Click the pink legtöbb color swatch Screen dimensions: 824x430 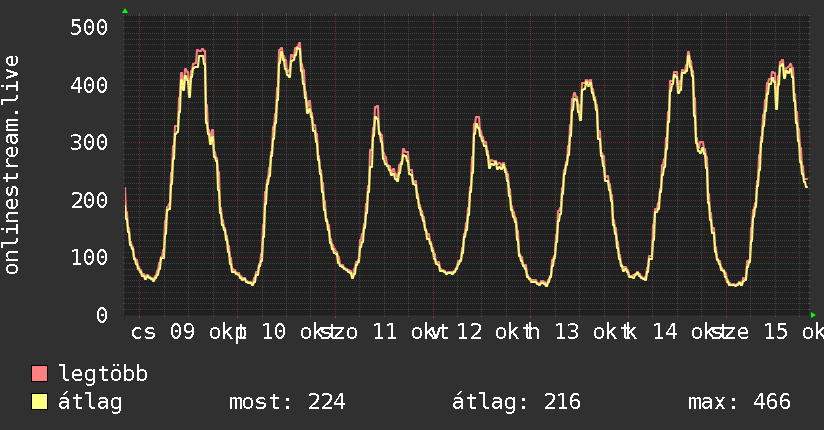39,373
